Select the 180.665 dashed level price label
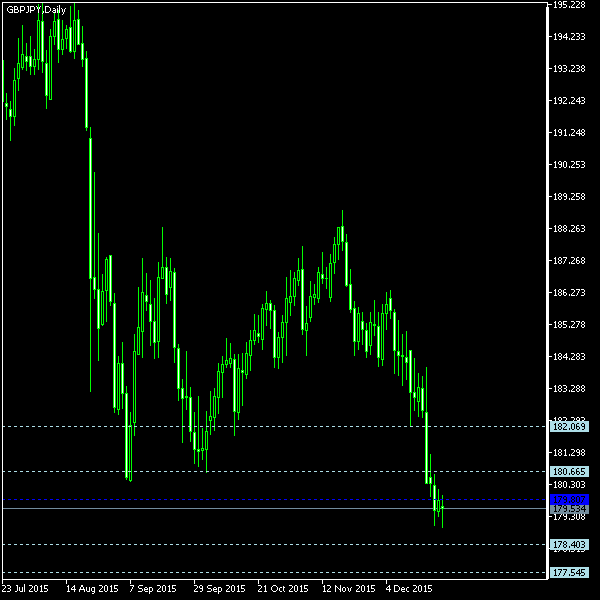This screenshot has height=600, width=600. click(x=569, y=471)
